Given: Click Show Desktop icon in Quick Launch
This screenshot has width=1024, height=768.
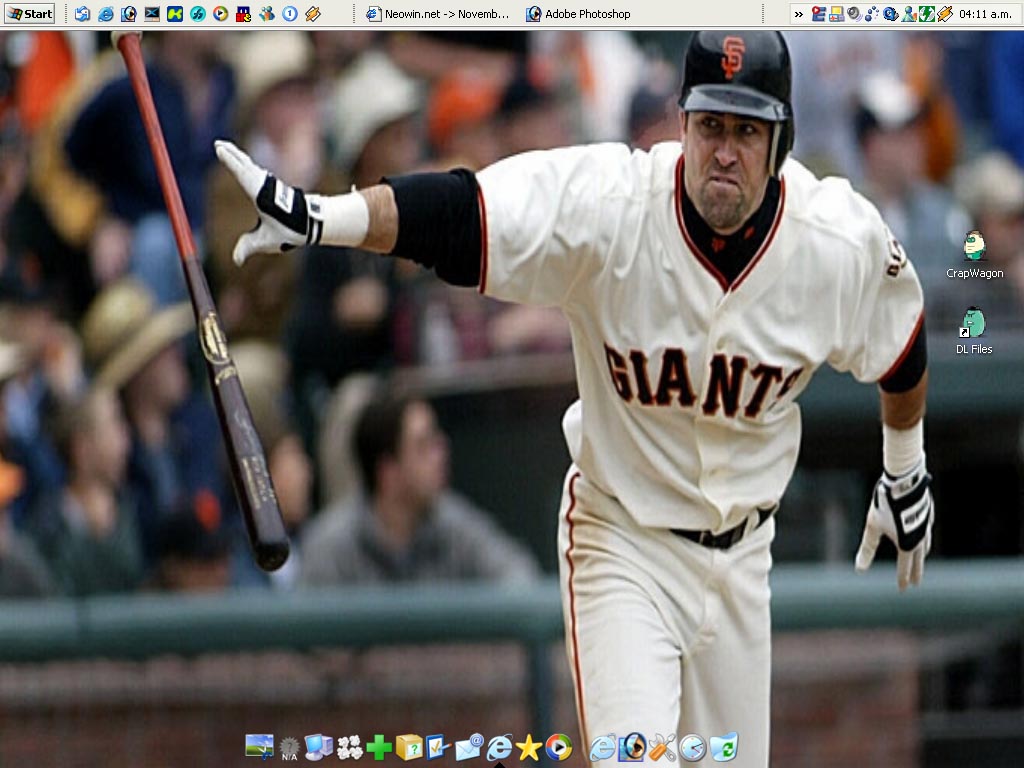Looking at the screenshot, I should [x=82, y=14].
